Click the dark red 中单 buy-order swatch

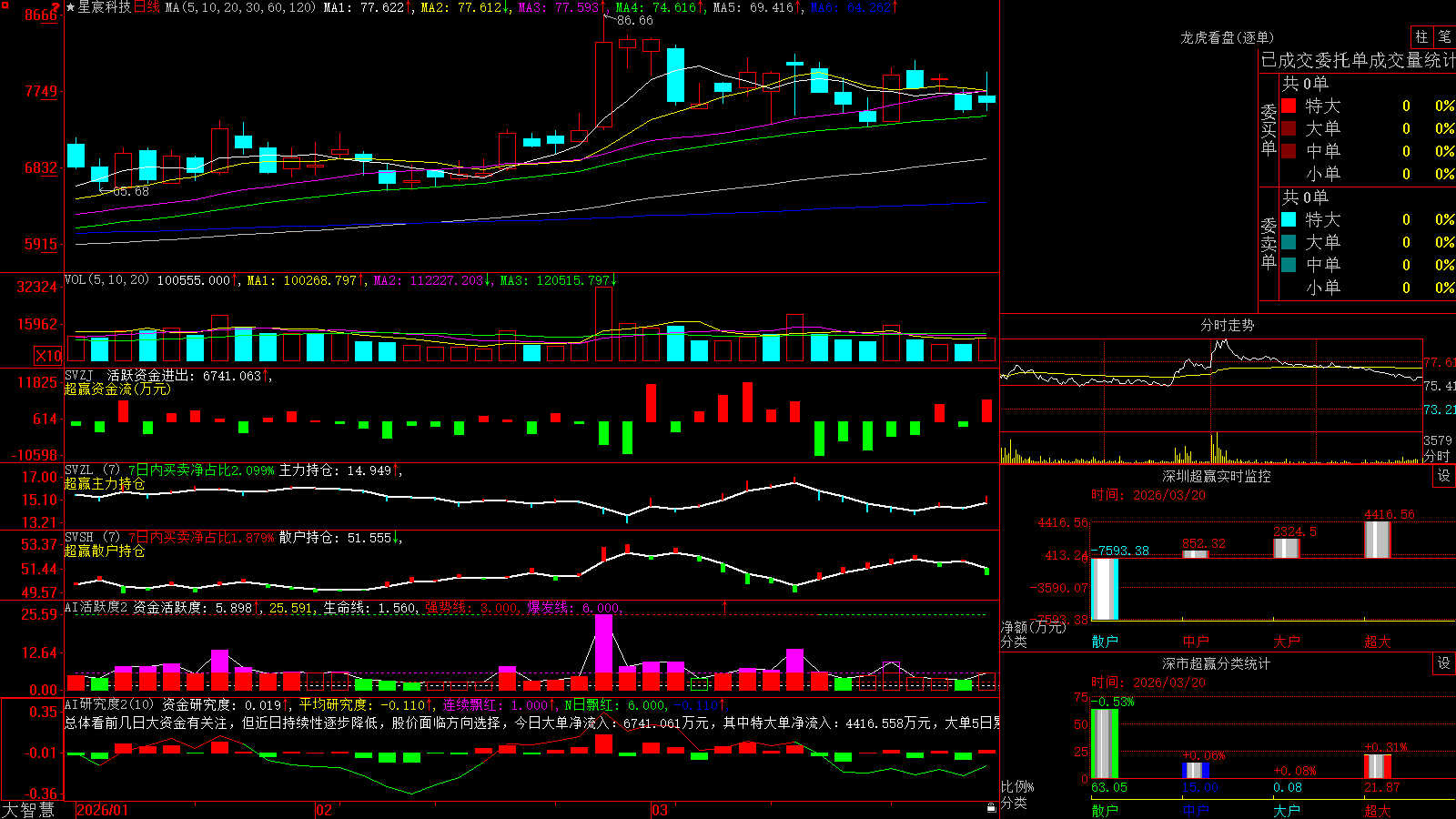click(x=1289, y=151)
